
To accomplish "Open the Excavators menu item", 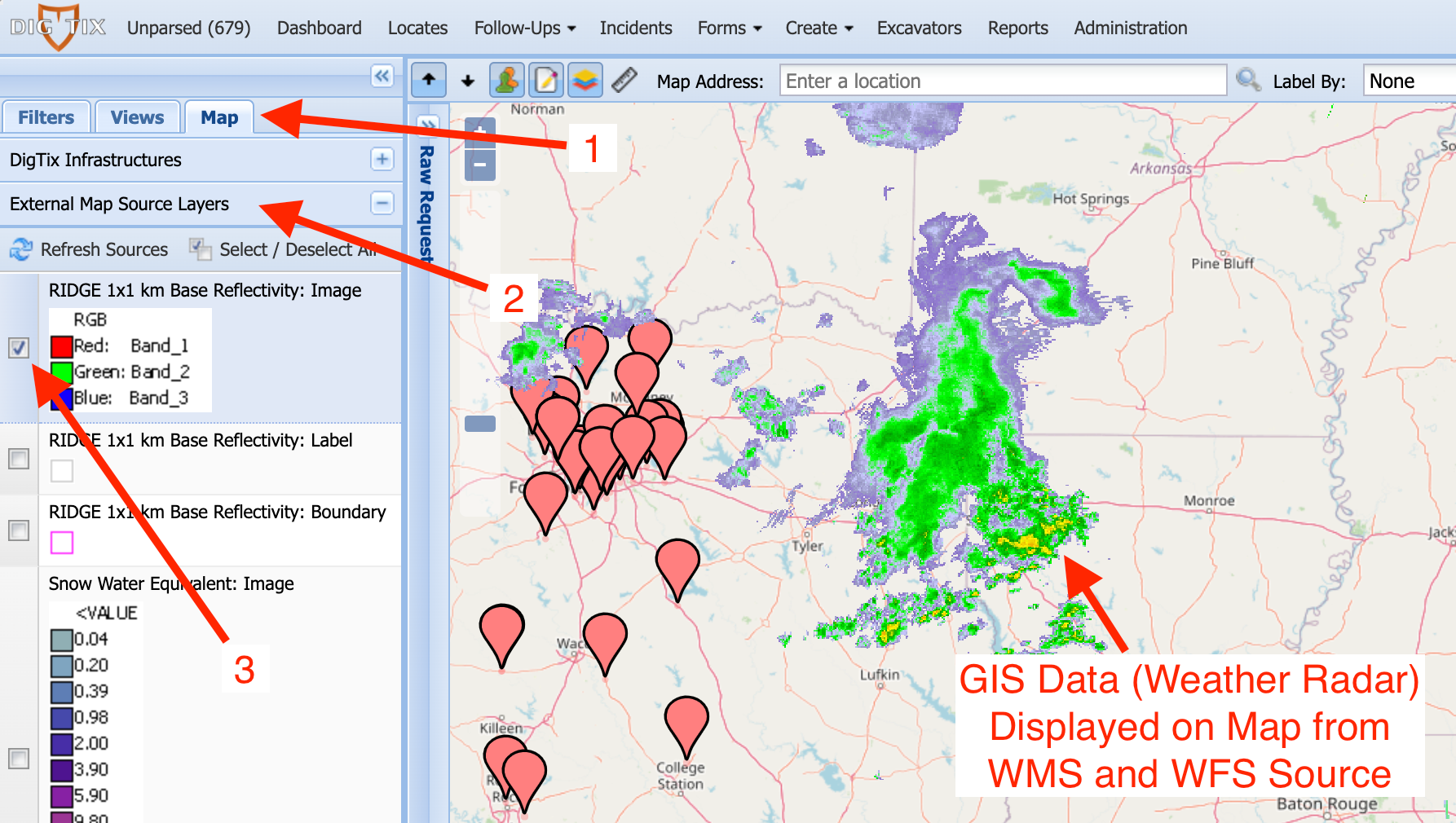I will (920, 28).
